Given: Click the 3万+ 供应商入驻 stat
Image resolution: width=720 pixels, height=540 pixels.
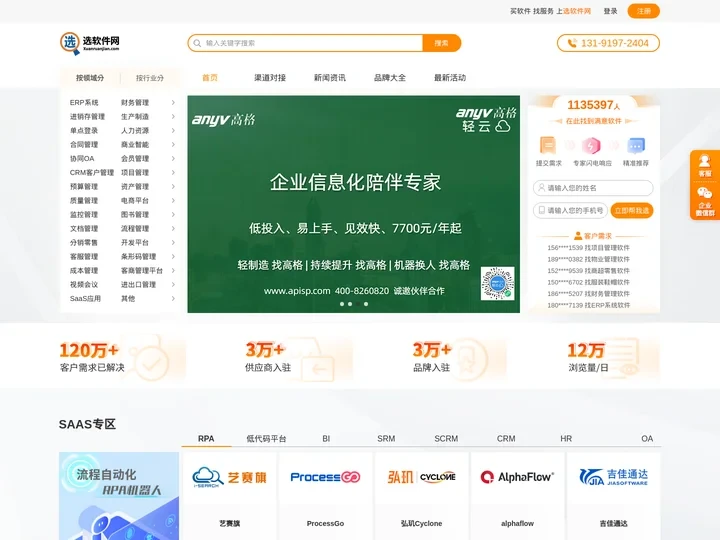Looking at the screenshot, I should pyautogui.click(x=298, y=357).
